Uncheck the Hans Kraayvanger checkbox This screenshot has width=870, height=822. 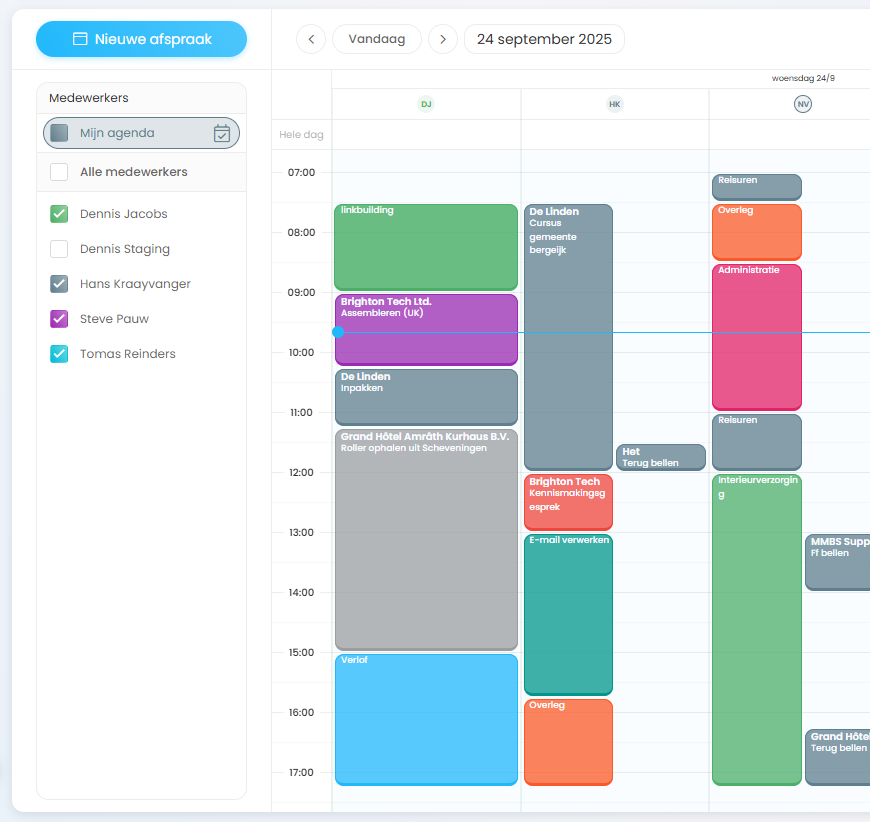(x=59, y=284)
